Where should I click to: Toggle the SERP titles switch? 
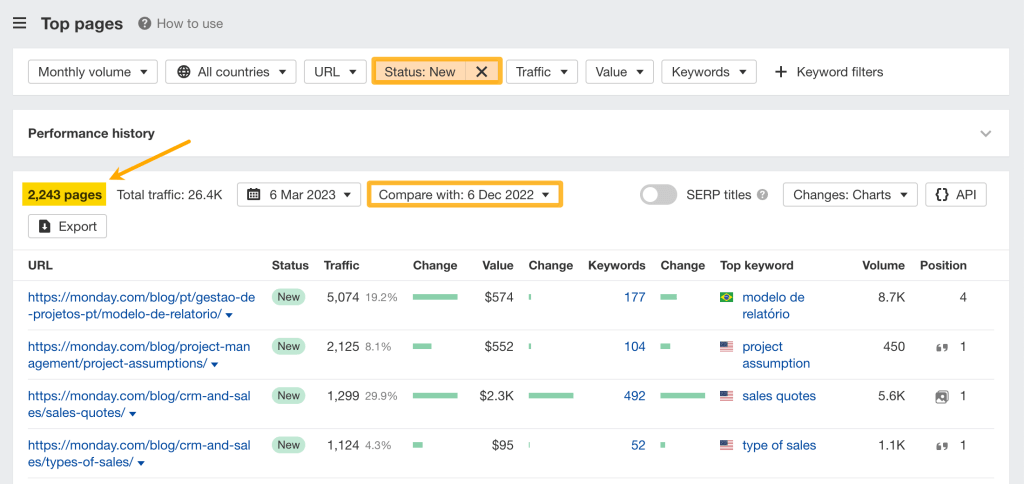tap(658, 195)
